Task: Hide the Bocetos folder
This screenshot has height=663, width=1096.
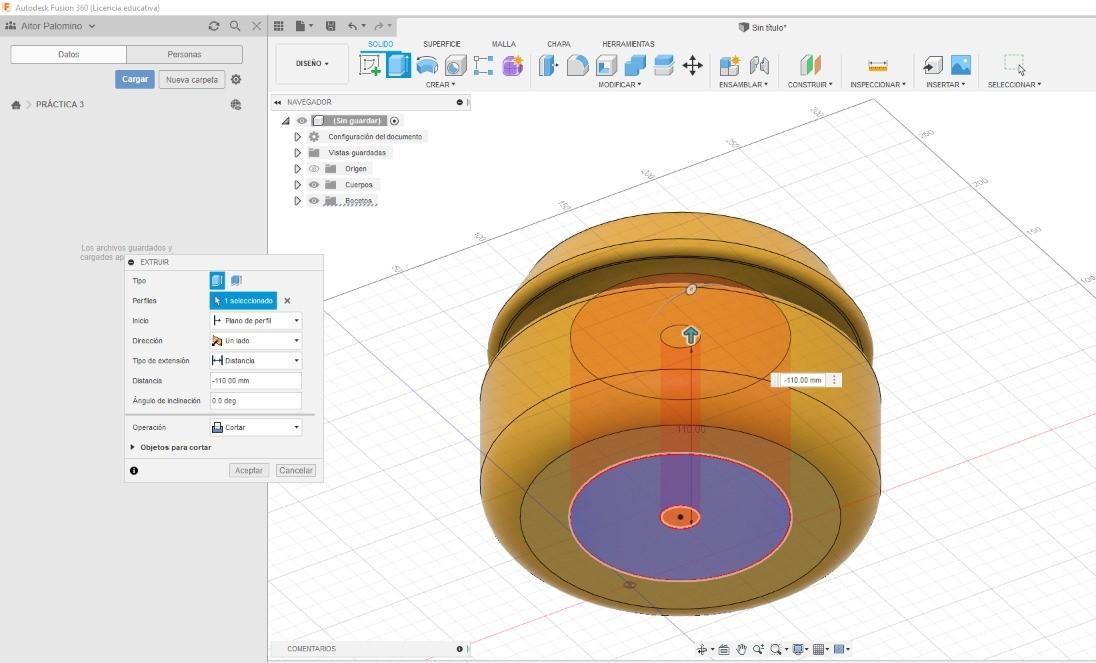Action: click(x=314, y=201)
